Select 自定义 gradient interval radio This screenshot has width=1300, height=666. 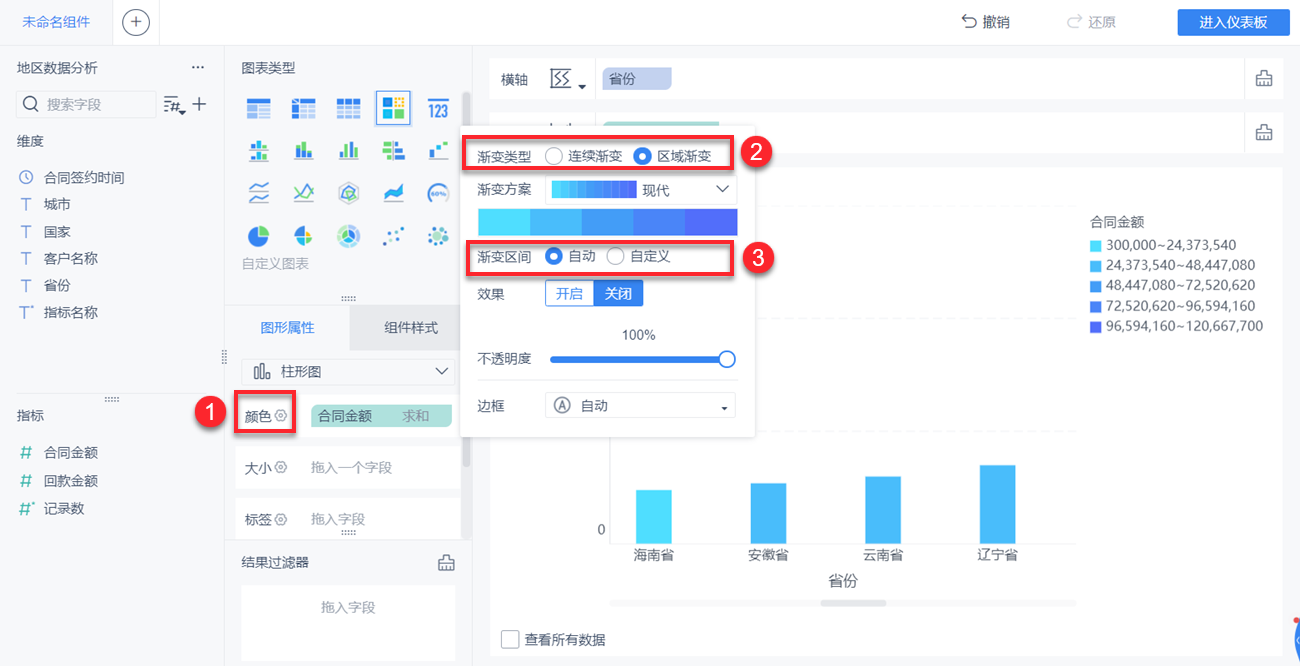click(x=615, y=256)
